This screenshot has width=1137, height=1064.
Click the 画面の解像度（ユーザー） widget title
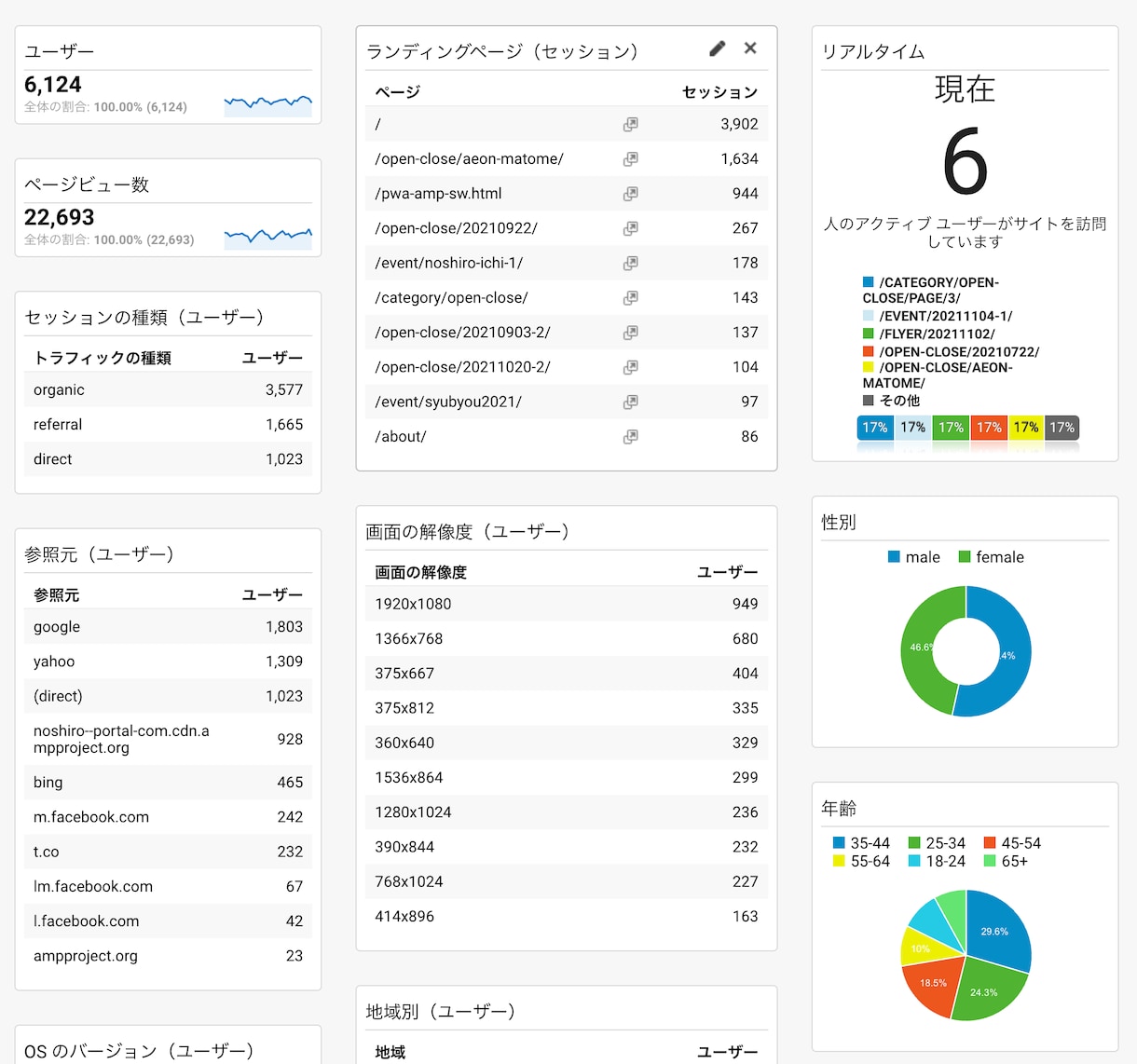click(x=467, y=532)
